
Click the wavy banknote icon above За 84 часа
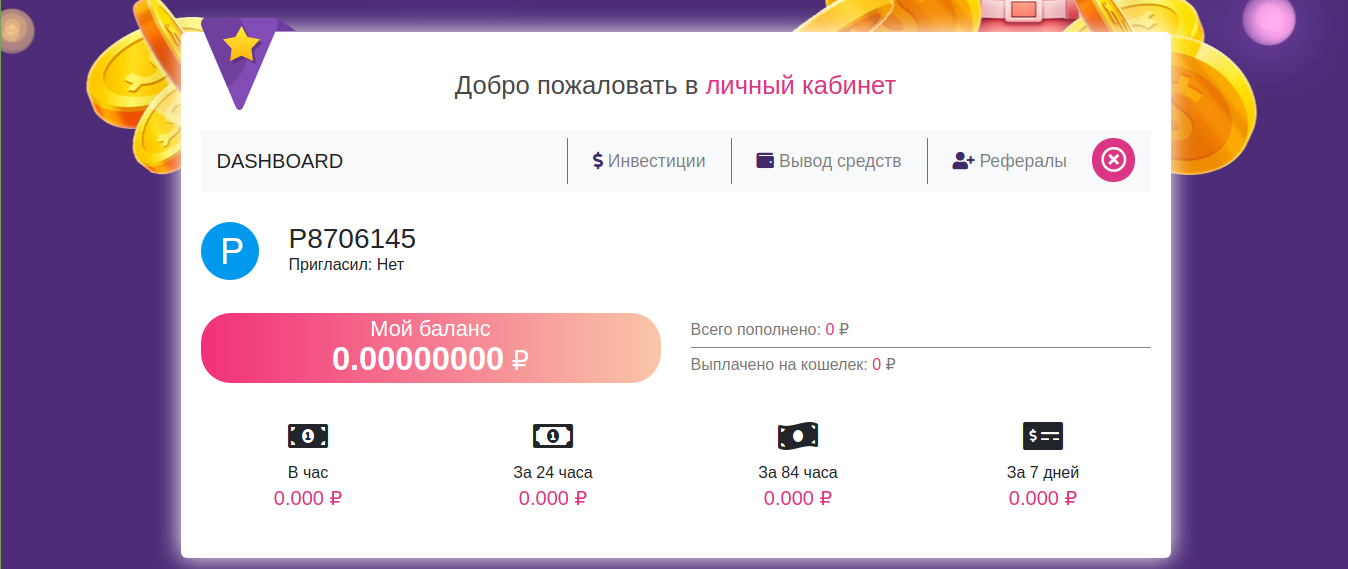point(798,436)
